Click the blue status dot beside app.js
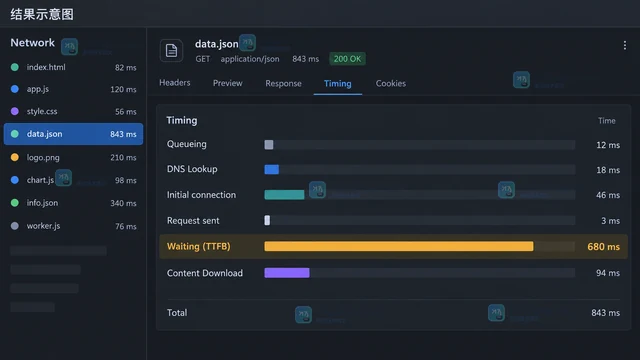 point(15,89)
